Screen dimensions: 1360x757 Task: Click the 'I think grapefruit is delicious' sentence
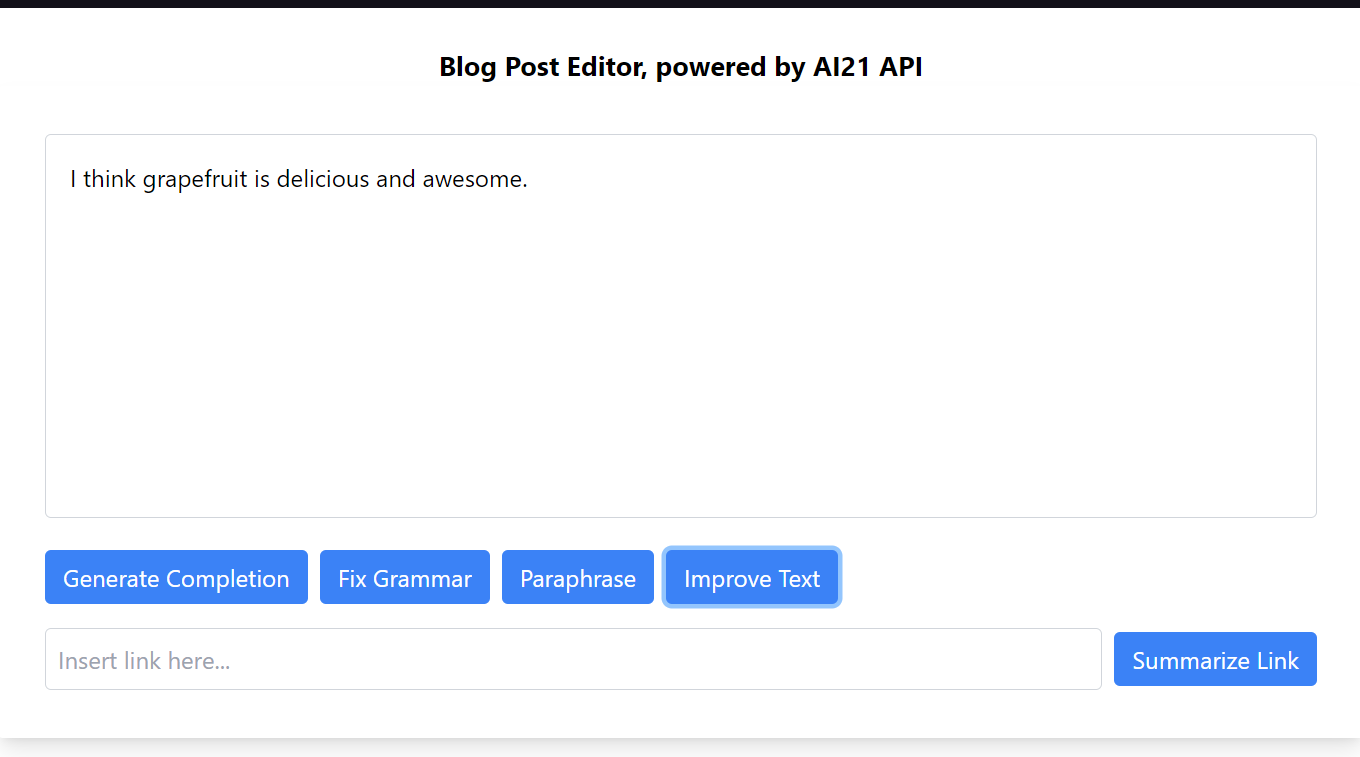299,180
